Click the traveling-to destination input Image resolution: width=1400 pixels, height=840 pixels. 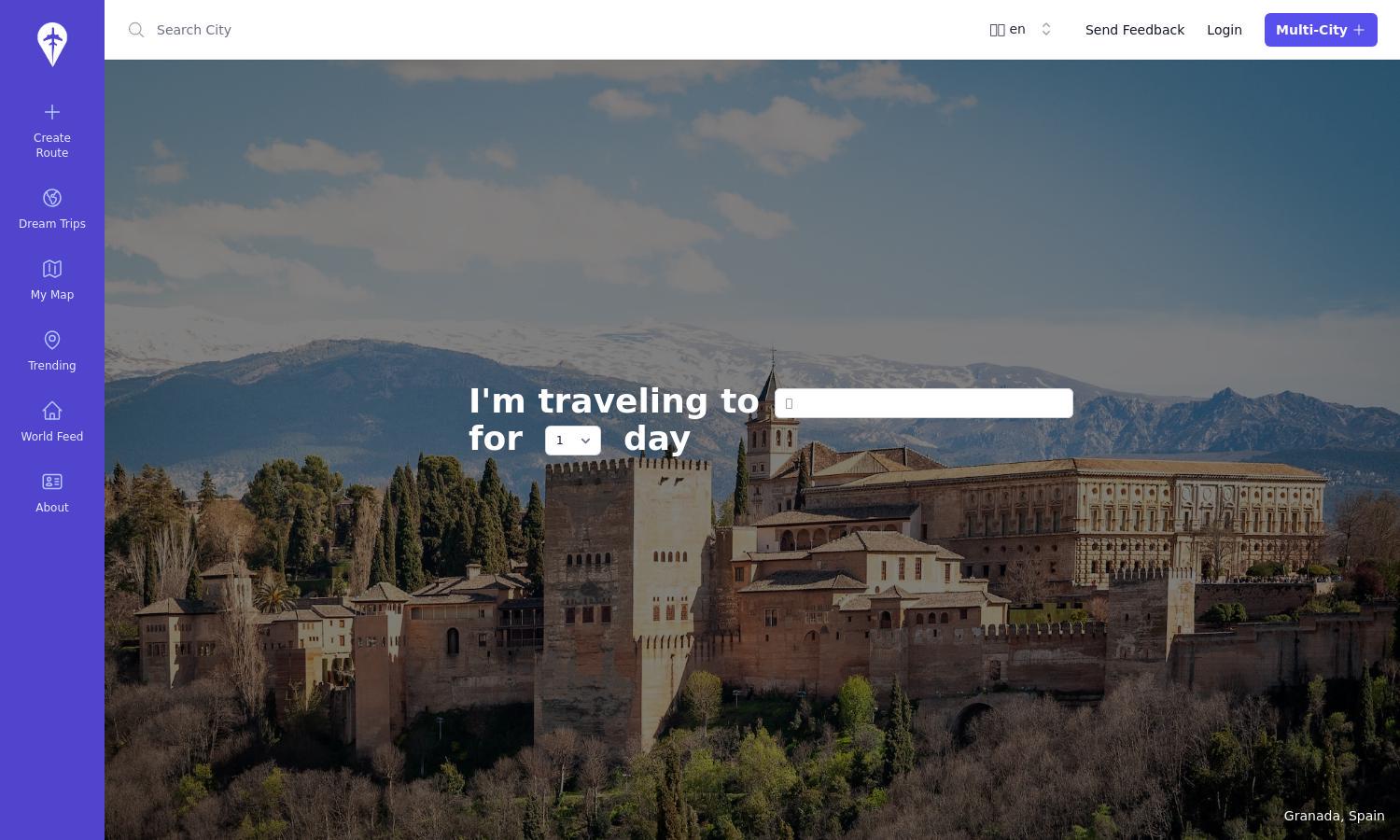tap(924, 403)
